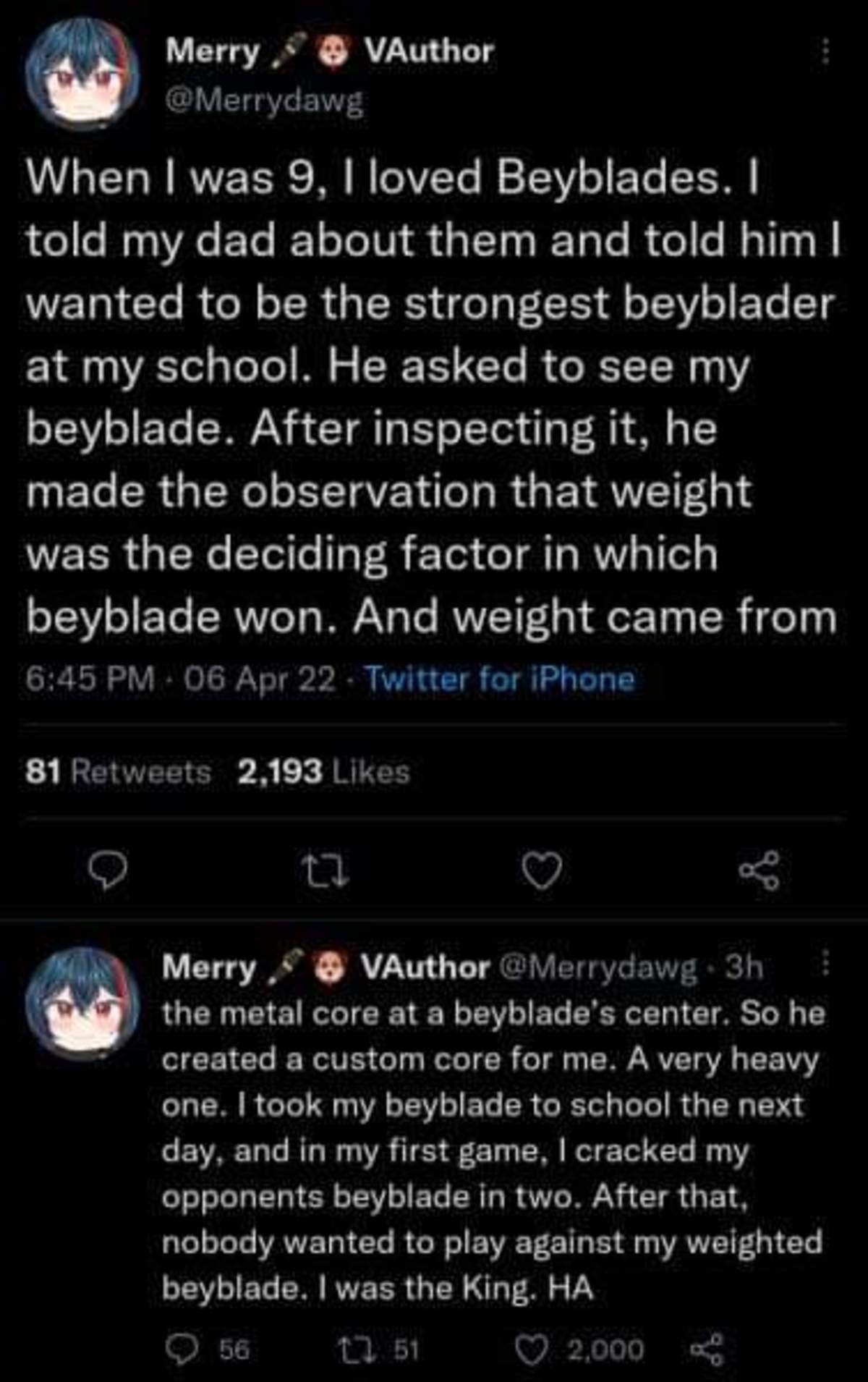Reply to the second tweet (56 replies)
868x1382 pixels.
click(x=178, y=1349)
